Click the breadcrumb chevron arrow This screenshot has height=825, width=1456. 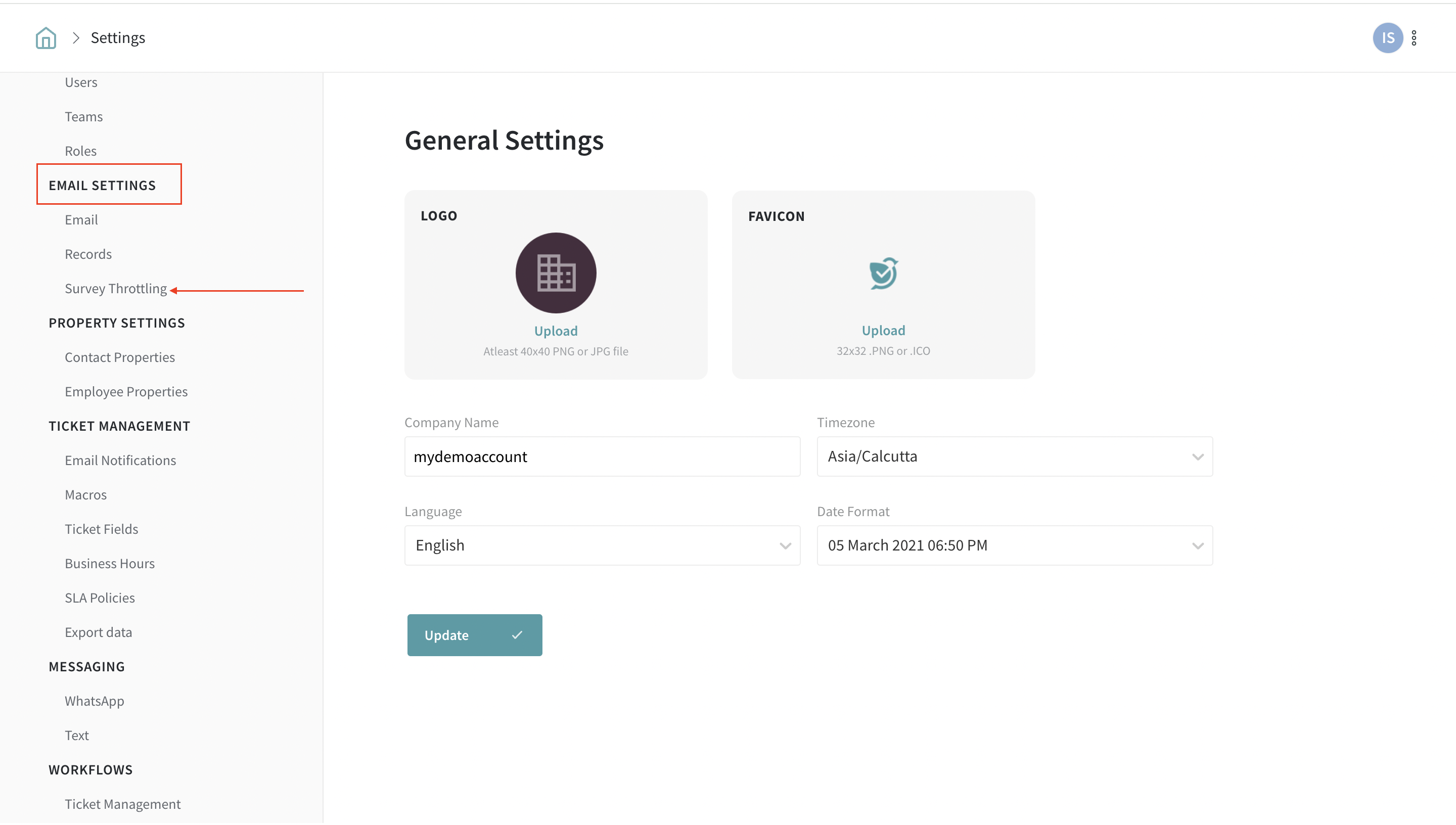[76, 38]
